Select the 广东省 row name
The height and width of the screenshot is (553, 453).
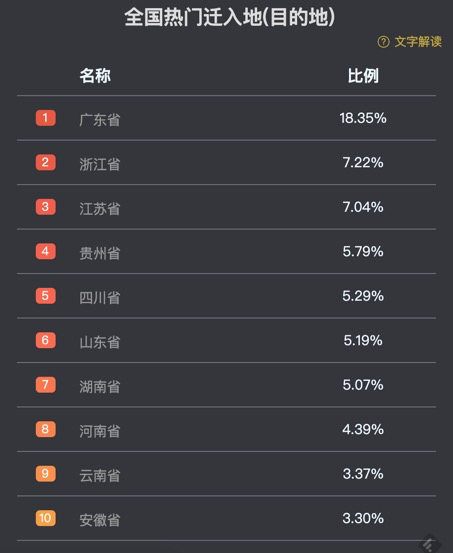100,120
